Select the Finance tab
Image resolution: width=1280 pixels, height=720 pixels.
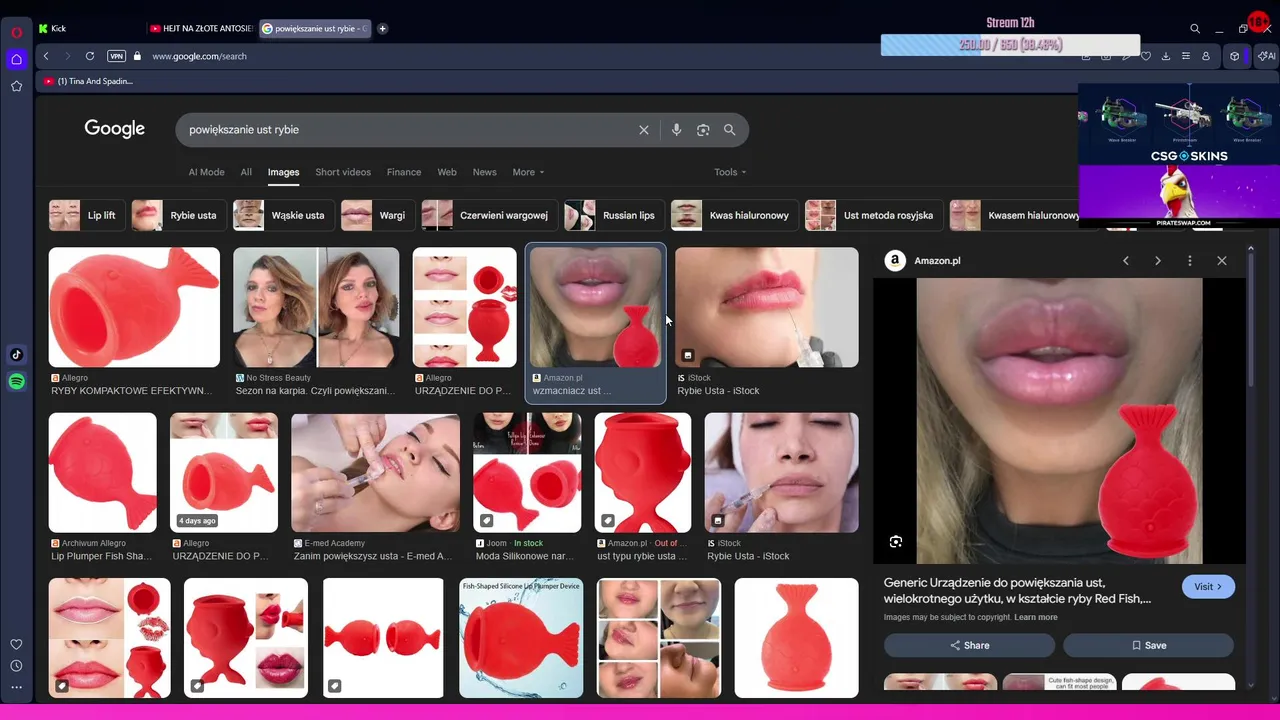(404, 172)
